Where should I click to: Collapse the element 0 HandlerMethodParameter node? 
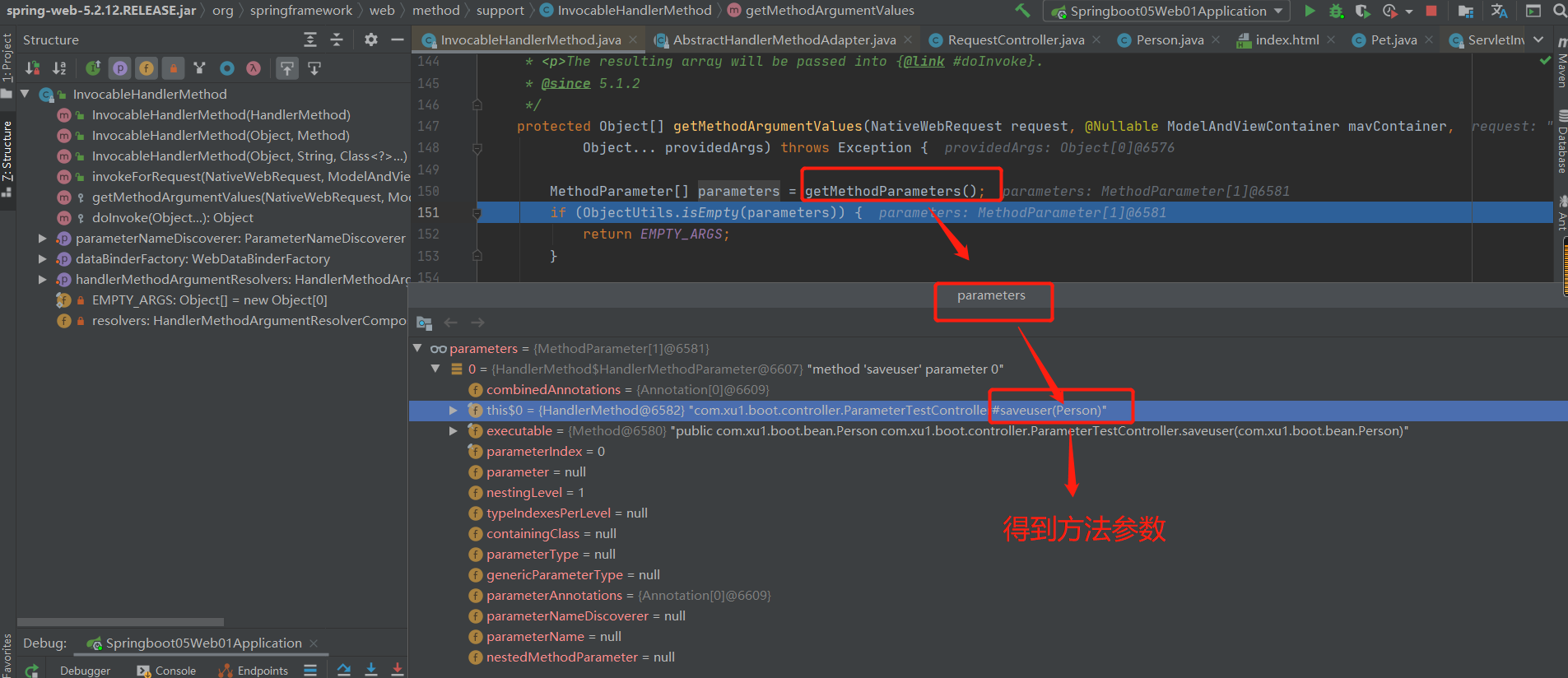pyautogui.click(x=435, y=369)
